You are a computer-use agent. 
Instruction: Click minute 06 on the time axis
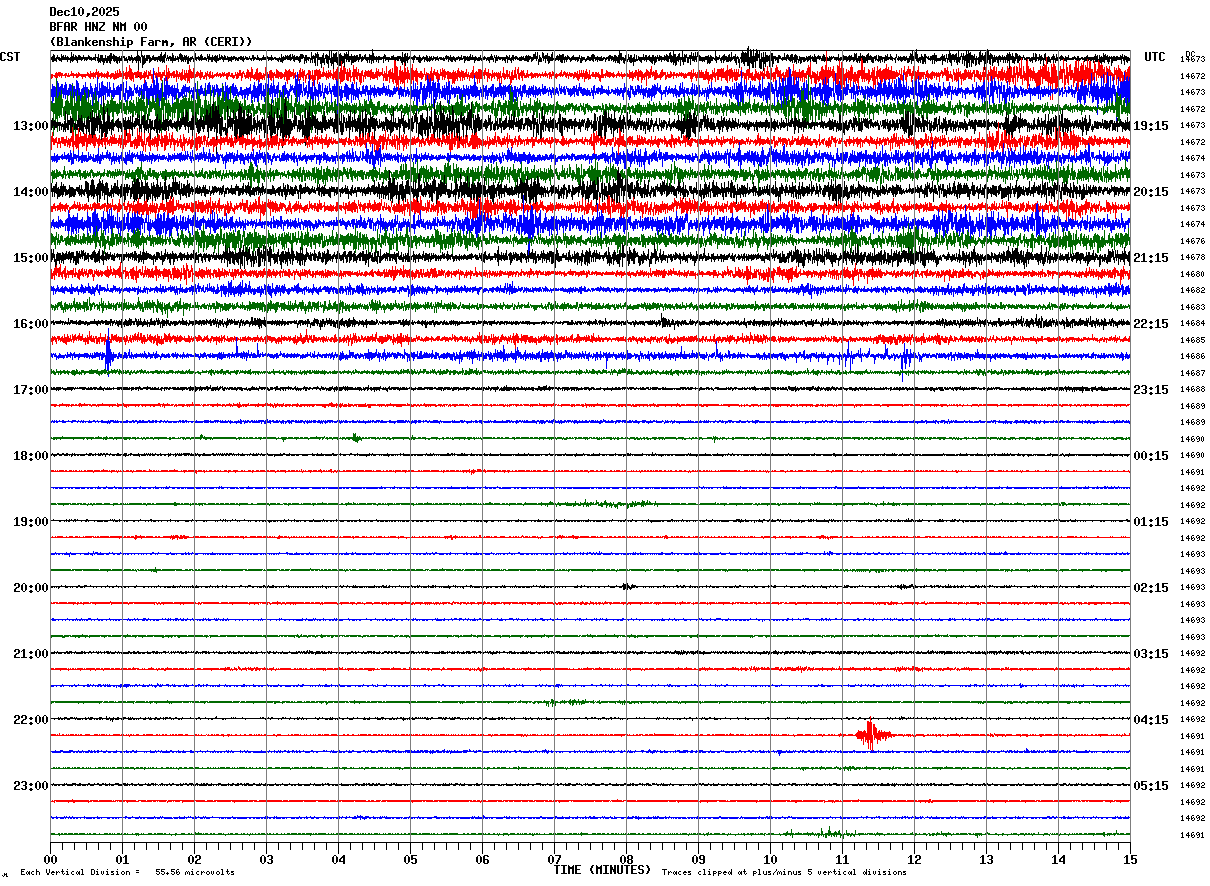pyautogui.click(x=482, y=859)
